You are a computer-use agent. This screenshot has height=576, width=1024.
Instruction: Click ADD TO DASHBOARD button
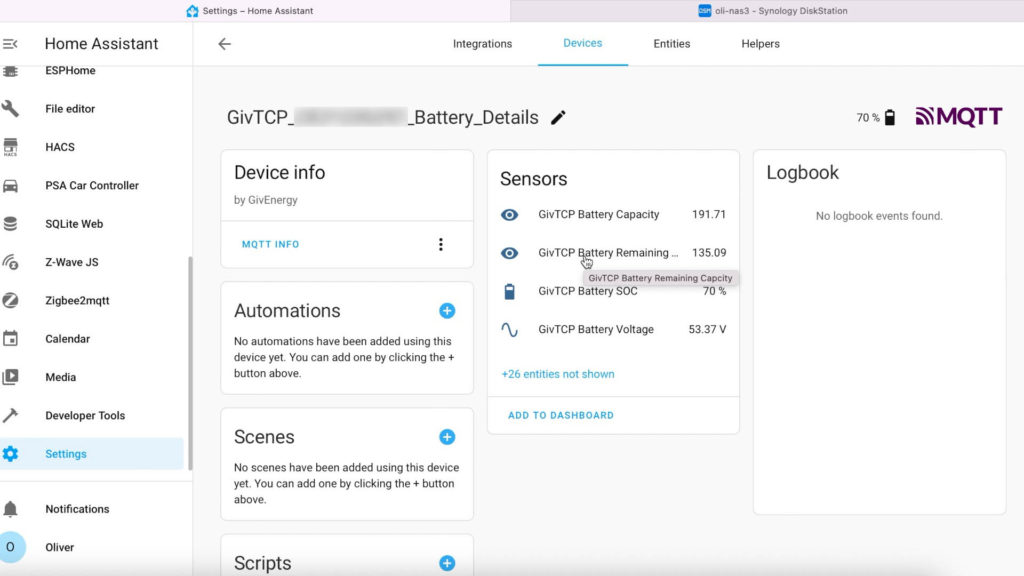[561, 415]
